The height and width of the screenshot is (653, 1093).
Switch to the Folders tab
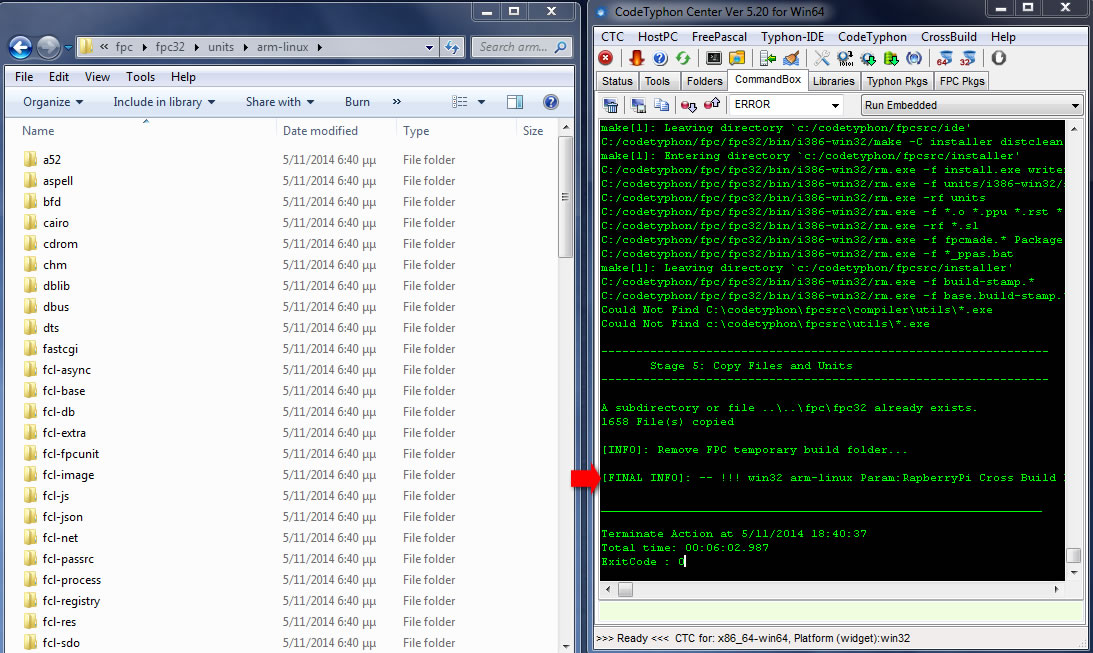704,82
